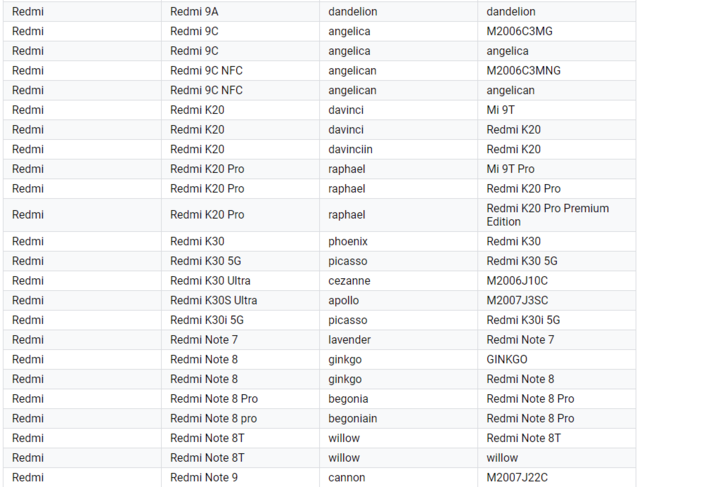Select the "M2007J3SC" cell

tap(517, 300)
